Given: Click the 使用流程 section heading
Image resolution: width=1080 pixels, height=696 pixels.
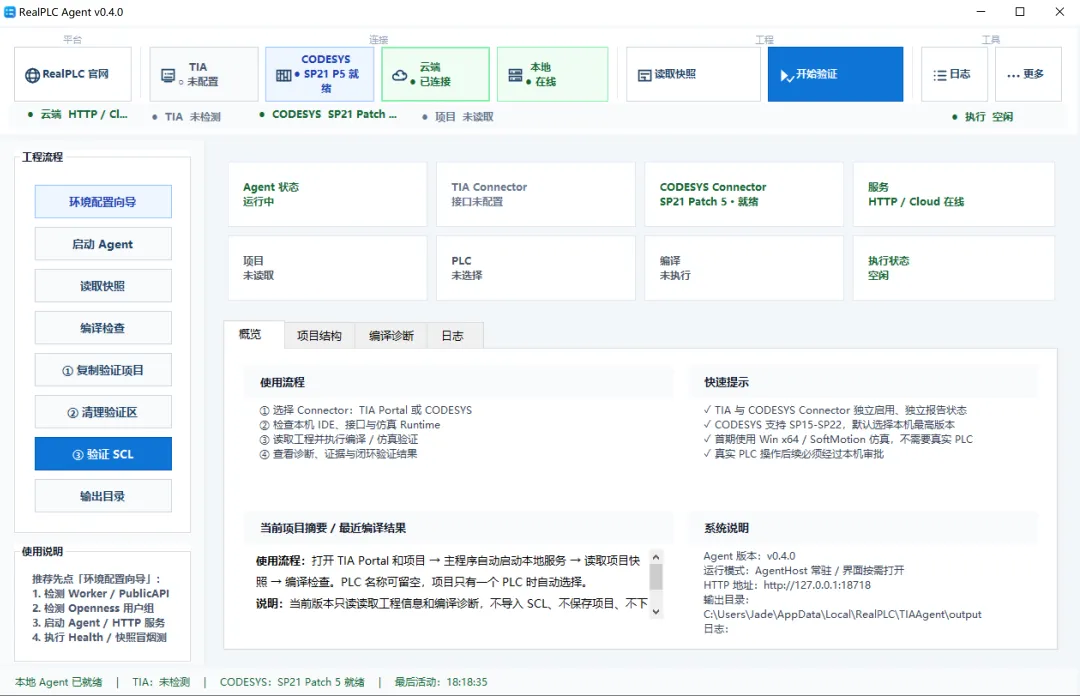Looking at the screenshot, I should pyautogui.click(x=282, y=382).
